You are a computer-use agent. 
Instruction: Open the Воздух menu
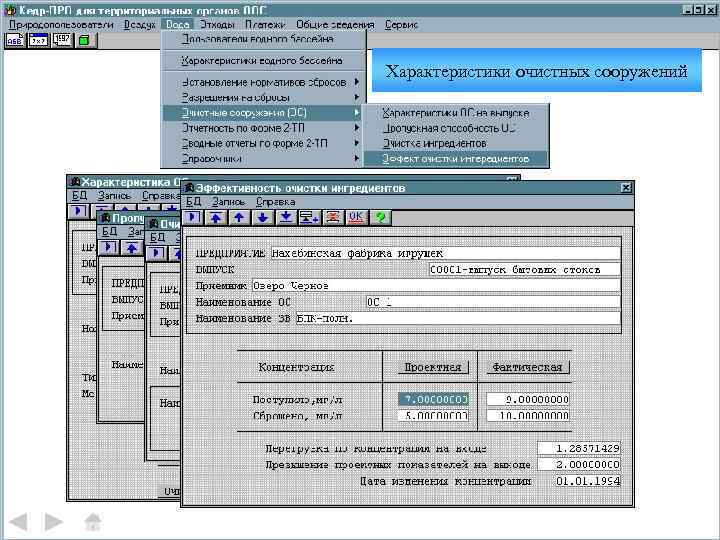pos(140,25)
